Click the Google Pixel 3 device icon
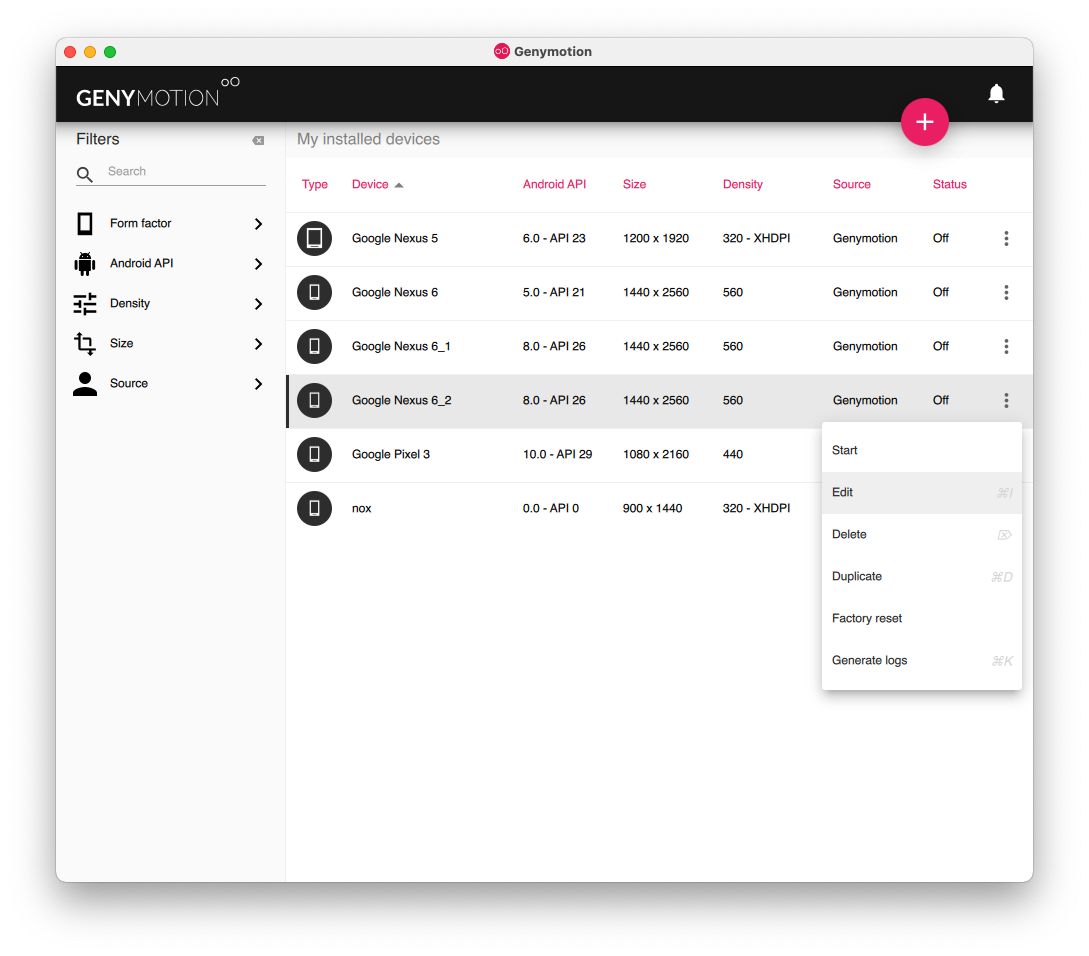The image size is (1089, 956). tap(315, 454)
